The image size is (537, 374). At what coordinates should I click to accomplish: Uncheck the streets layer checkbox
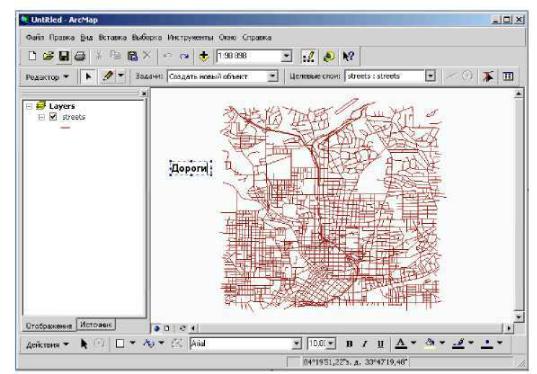tap(53, 117)
